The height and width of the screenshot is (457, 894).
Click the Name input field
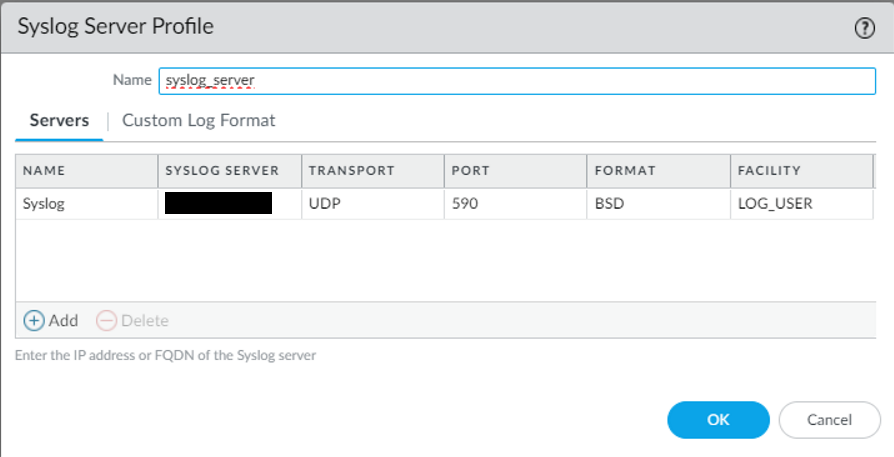(x=516, y=80)
